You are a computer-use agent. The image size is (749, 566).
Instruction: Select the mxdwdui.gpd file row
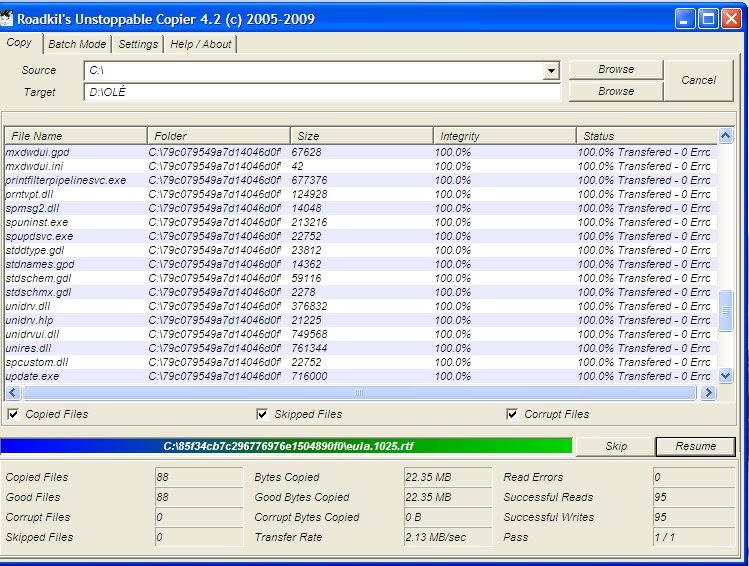(x=361, y=152)
